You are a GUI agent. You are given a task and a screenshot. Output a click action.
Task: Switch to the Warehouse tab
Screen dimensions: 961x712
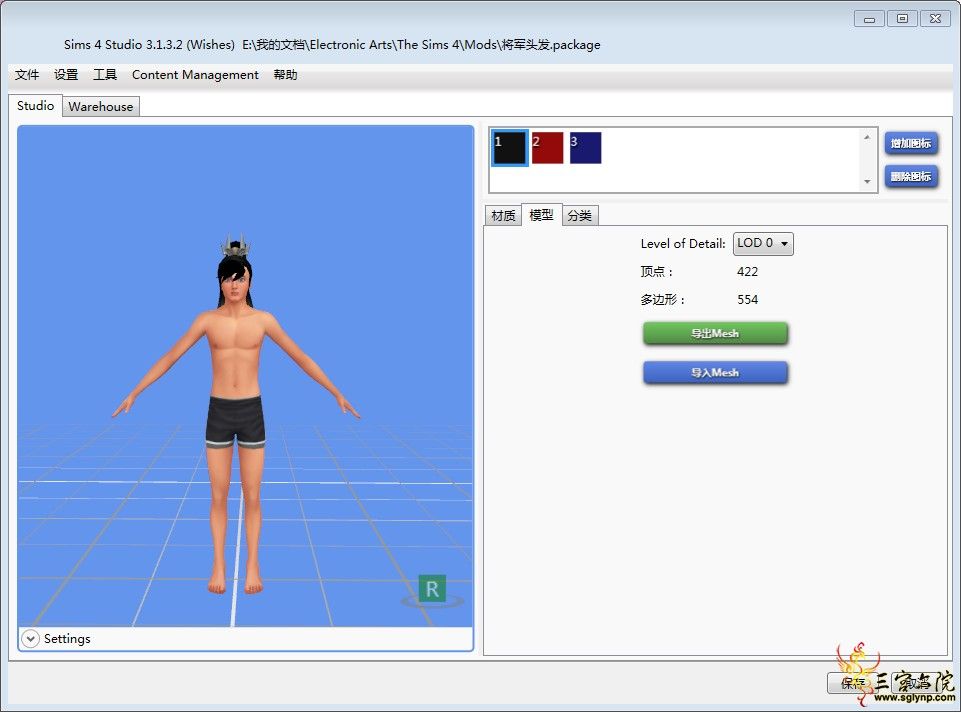click(101, 107)
